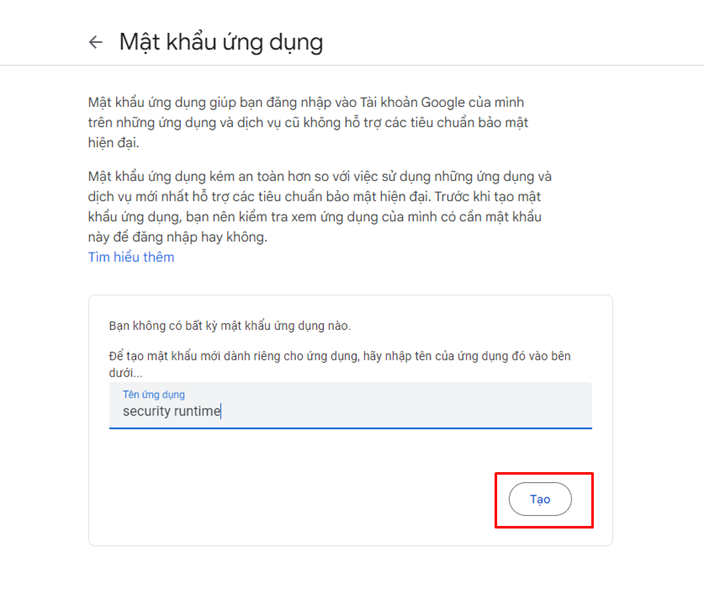Click the Mật khẩu ứng dụng page title
Viewport: 704px width, 595px height.
(221, 42)
